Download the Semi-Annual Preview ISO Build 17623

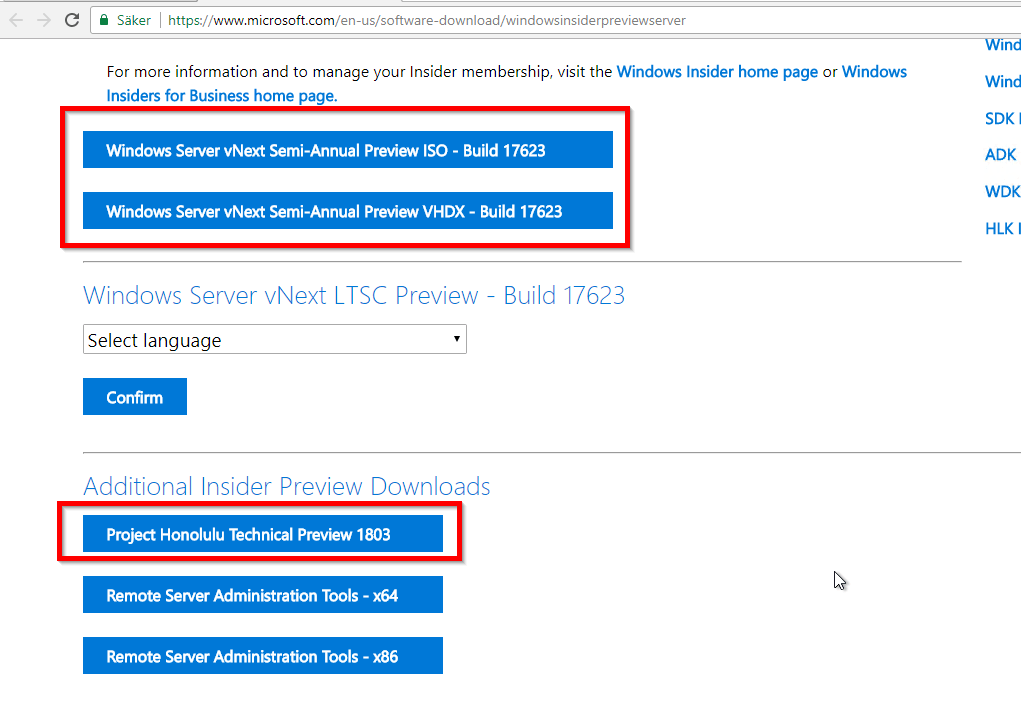pyautogui.click(x=347, y=149)
